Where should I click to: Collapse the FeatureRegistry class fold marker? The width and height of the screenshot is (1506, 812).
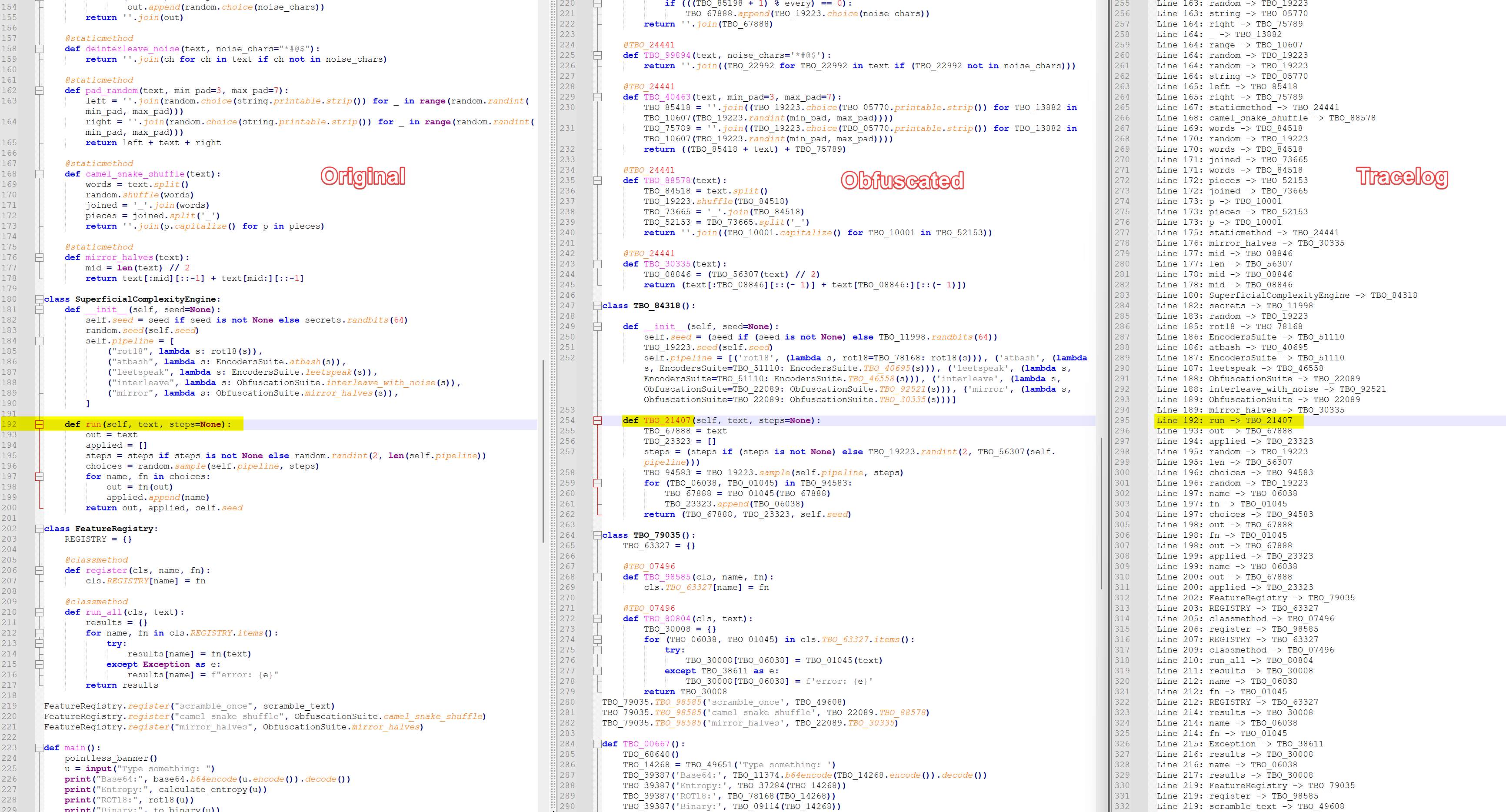(39, 529)
